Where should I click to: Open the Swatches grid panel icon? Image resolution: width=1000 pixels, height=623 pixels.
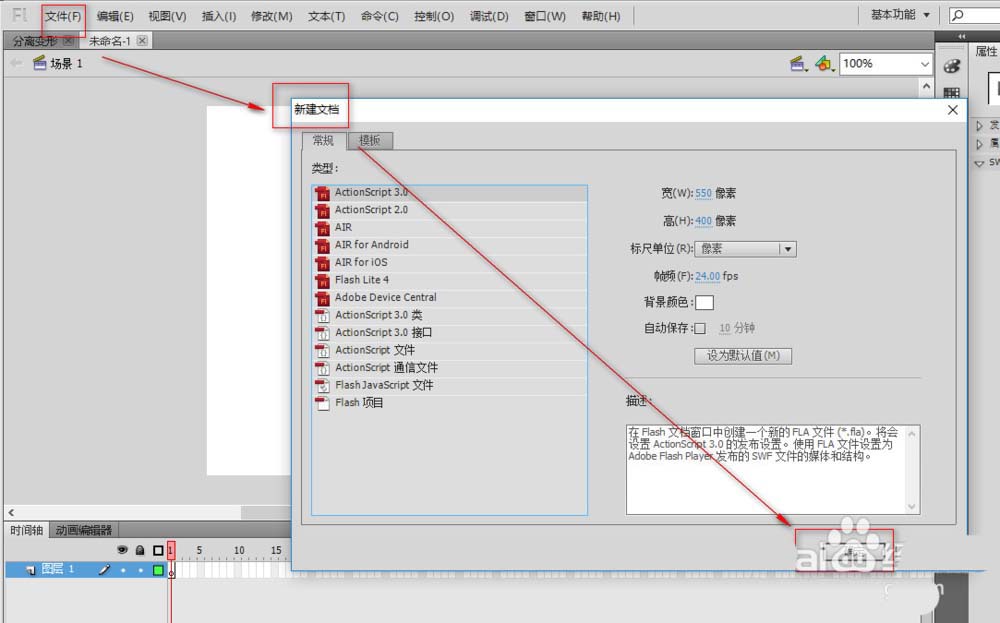952,93
